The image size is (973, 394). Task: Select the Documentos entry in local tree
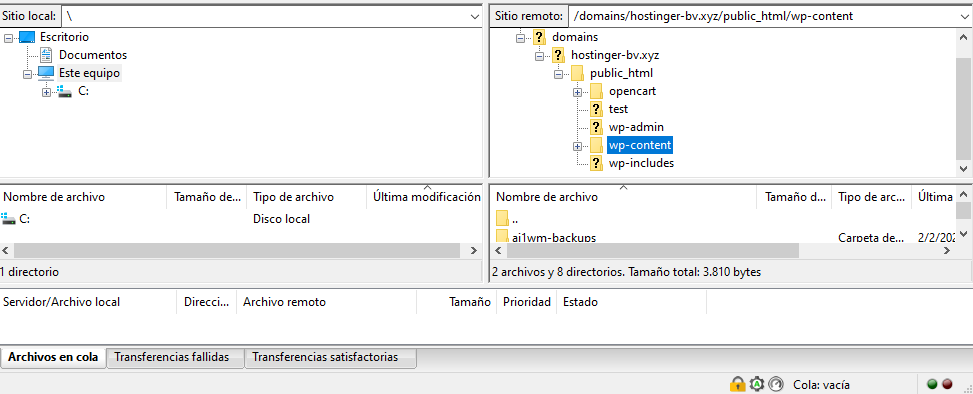pyautogui.click(x=92, y=55)
